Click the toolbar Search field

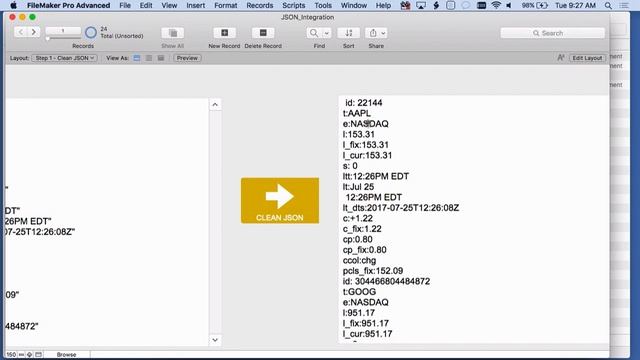[552, 33]
